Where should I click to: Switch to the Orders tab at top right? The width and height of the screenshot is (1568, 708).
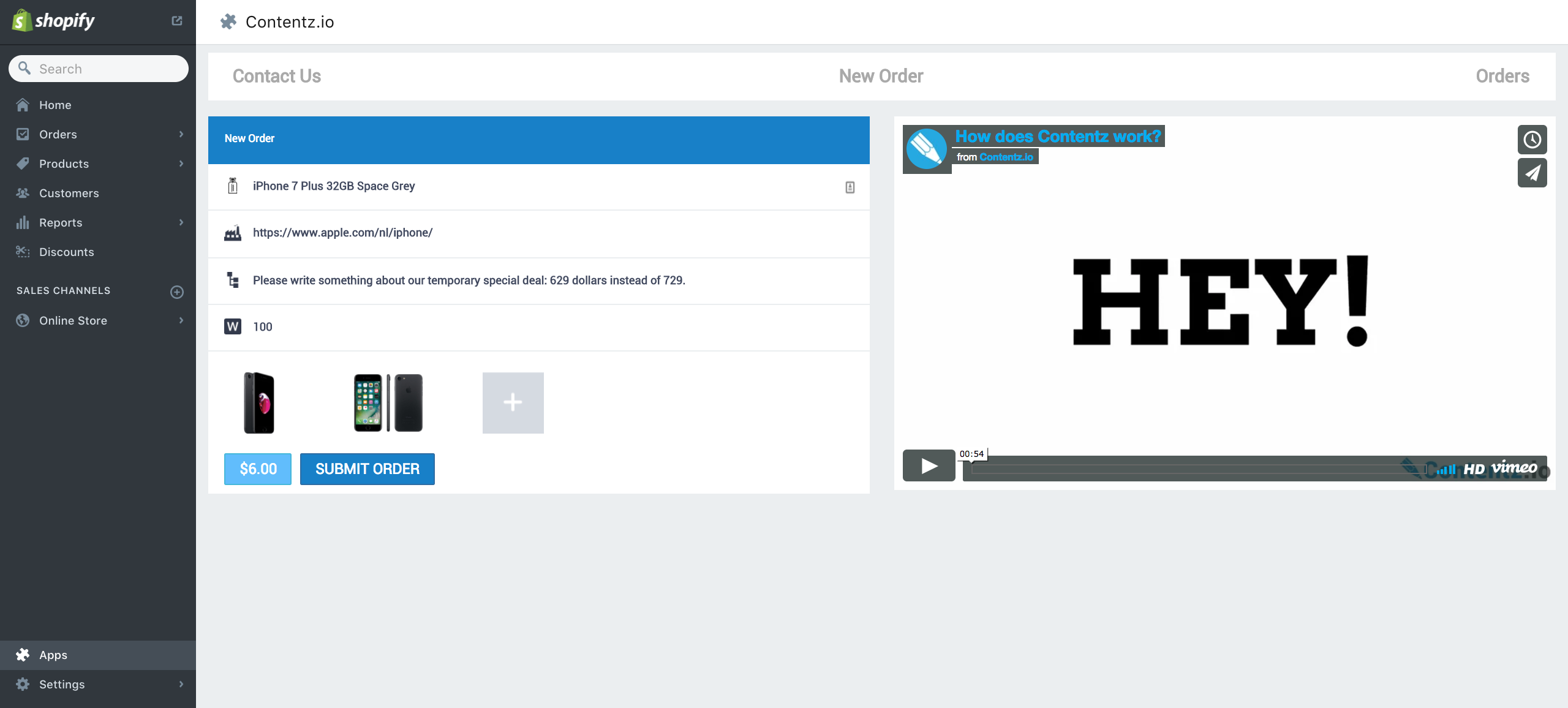pos(1502,76)
